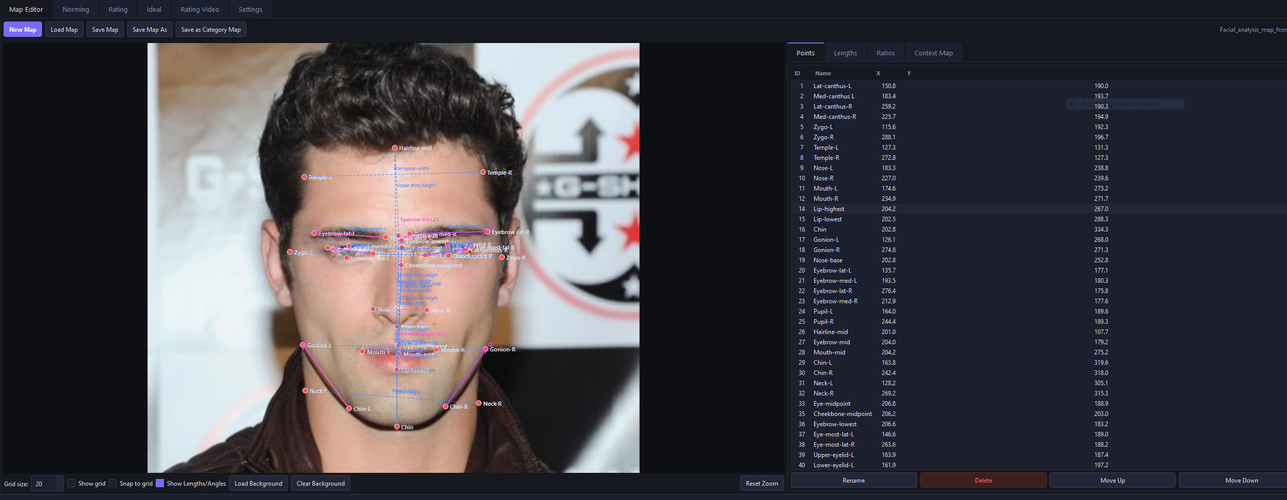Select the Nose-base row
Screen dimensions: 1287x500
click(x=1038, y=260)
